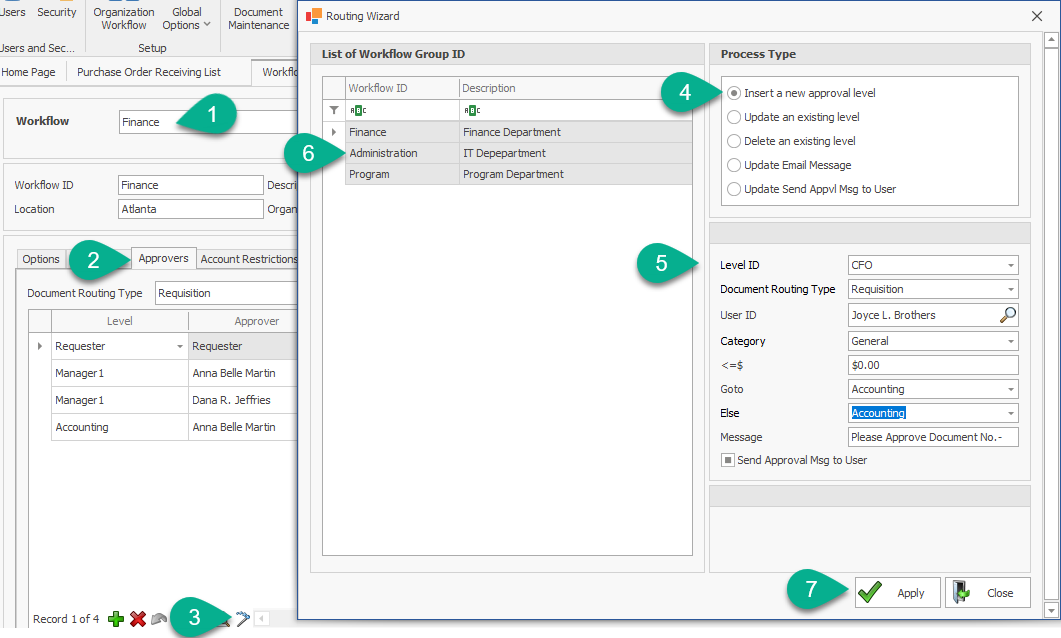Click the gray undo arrow icon
The image size is (1061, 638).
coord(159,619)
